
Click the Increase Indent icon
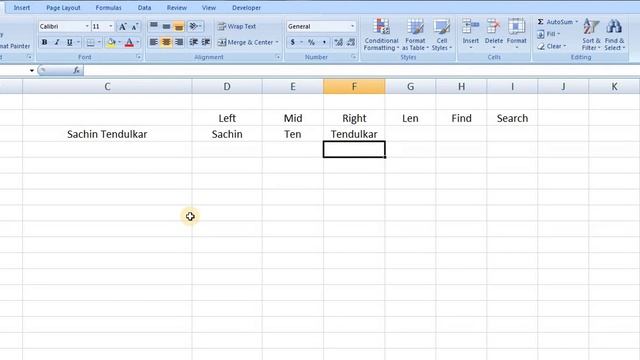tap(206, 42)
